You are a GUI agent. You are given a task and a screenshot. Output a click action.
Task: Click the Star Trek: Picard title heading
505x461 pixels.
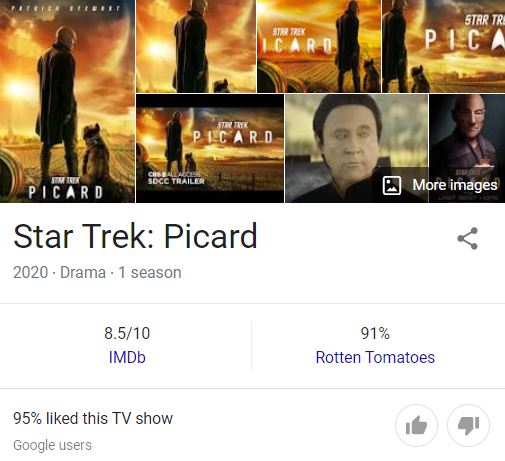click(x=135, y=236)
